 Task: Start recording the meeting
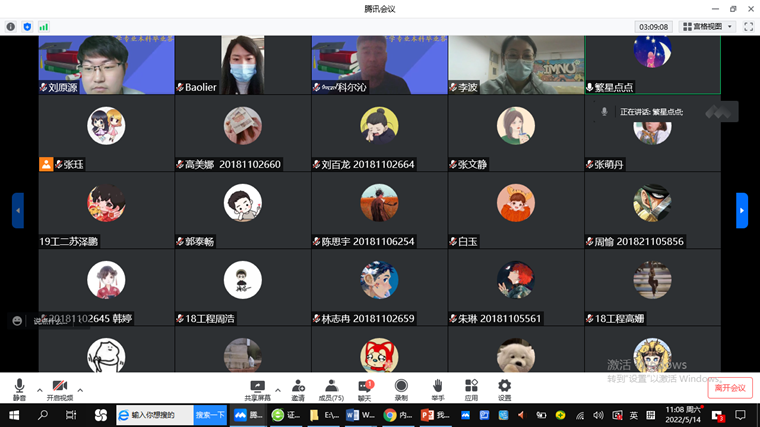tap(401, 388)
